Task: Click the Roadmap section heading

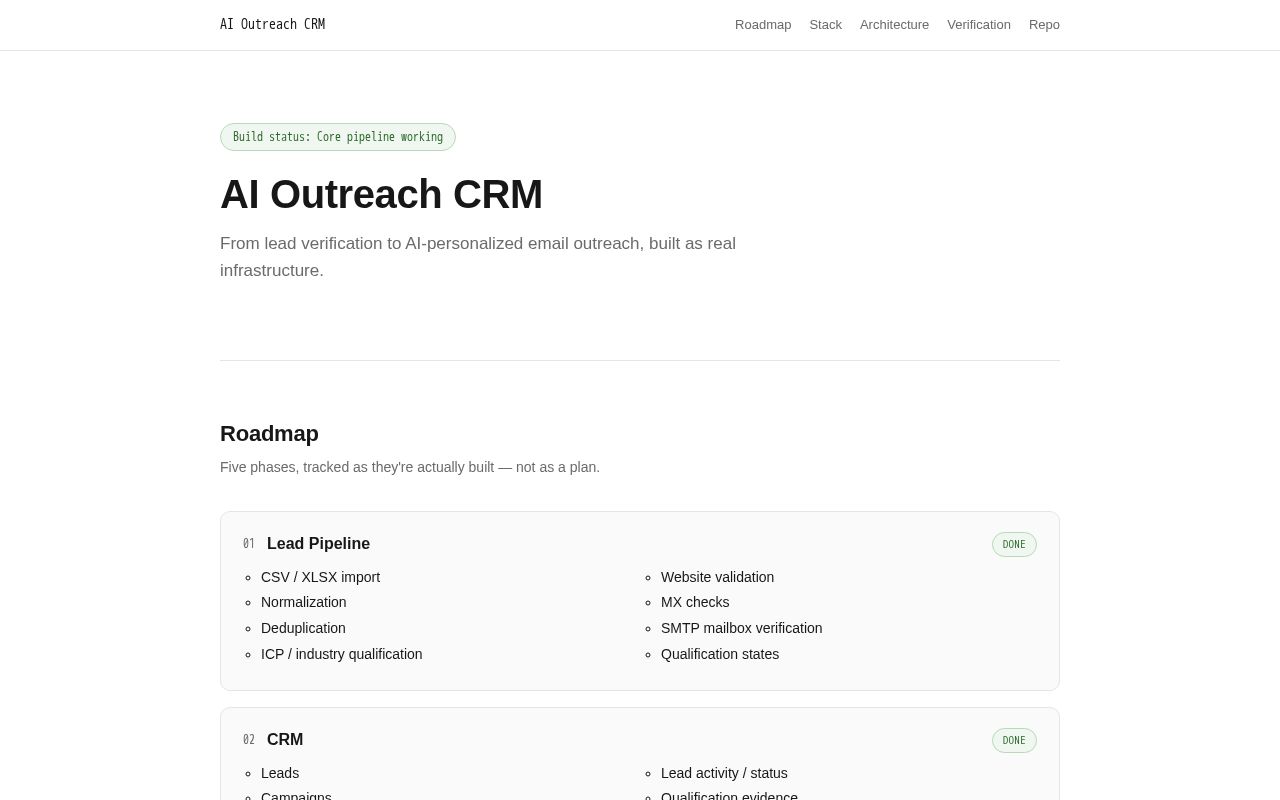Action: coord(269,434)
